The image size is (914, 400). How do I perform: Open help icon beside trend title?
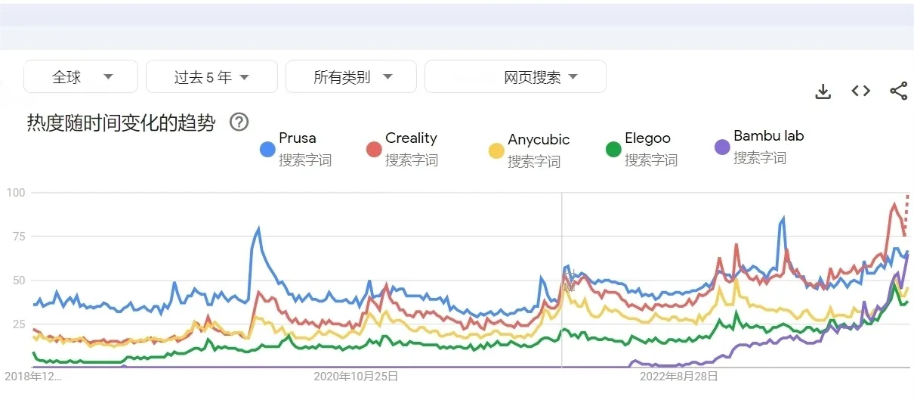[239, 122]
